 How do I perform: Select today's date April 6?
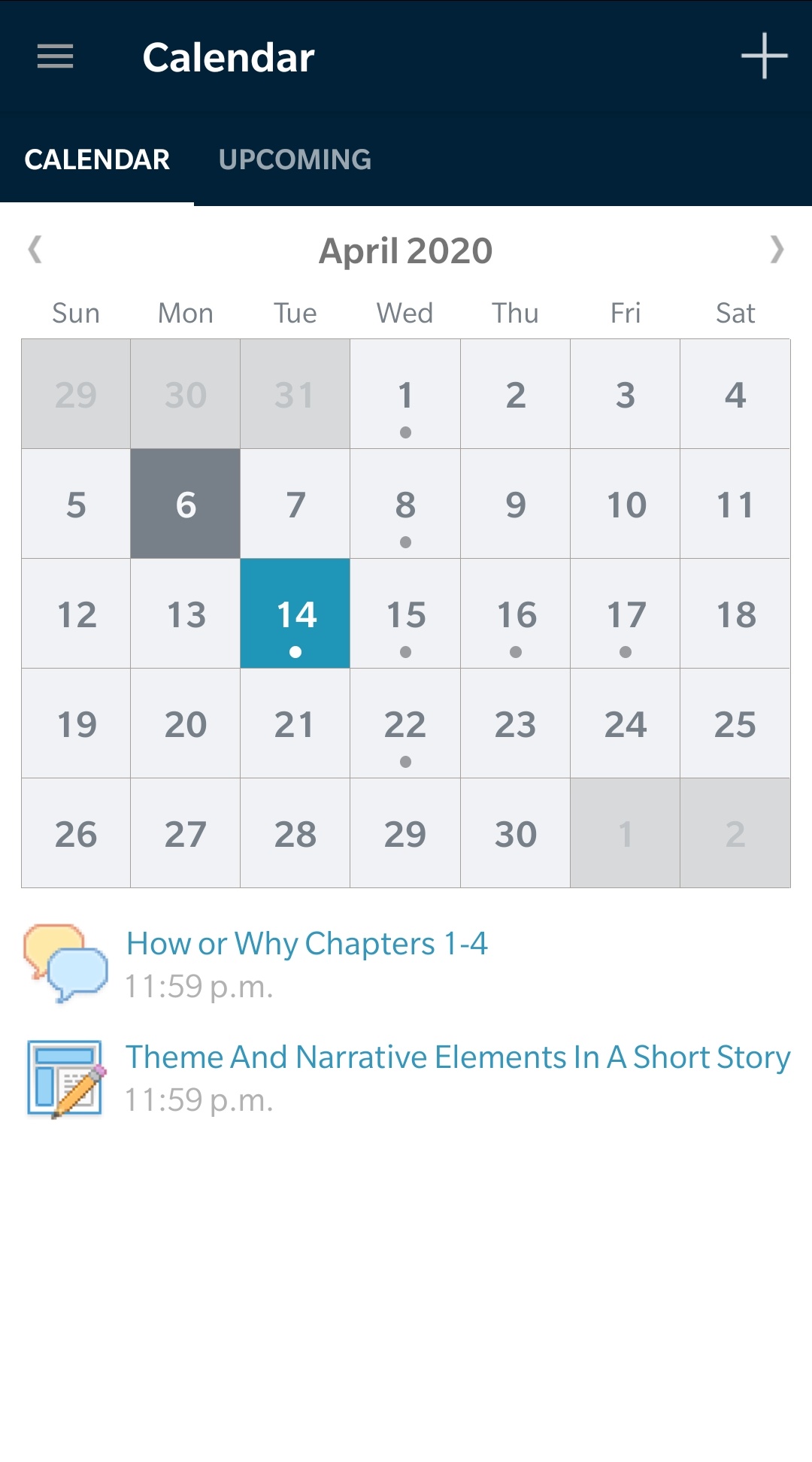coord(186,504)
